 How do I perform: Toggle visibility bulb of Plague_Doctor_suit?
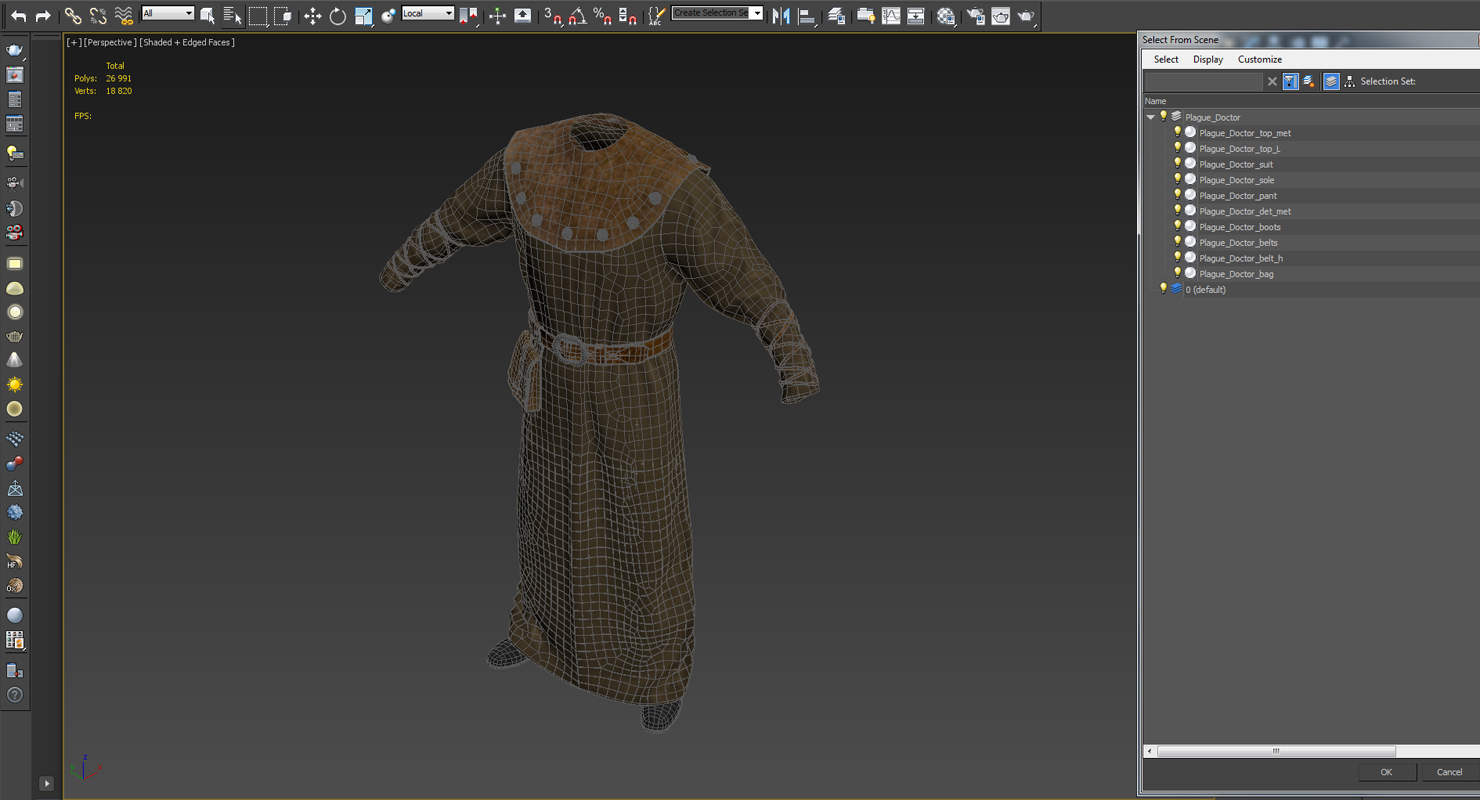(x=1178, y=163)
